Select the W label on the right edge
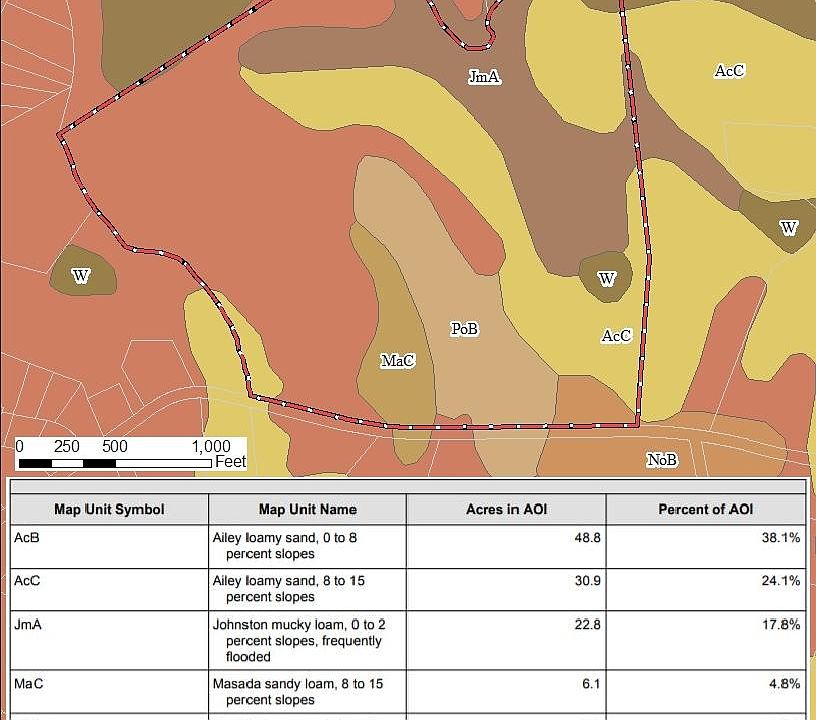This screenshot has height=720, width=816. [789, 227]
